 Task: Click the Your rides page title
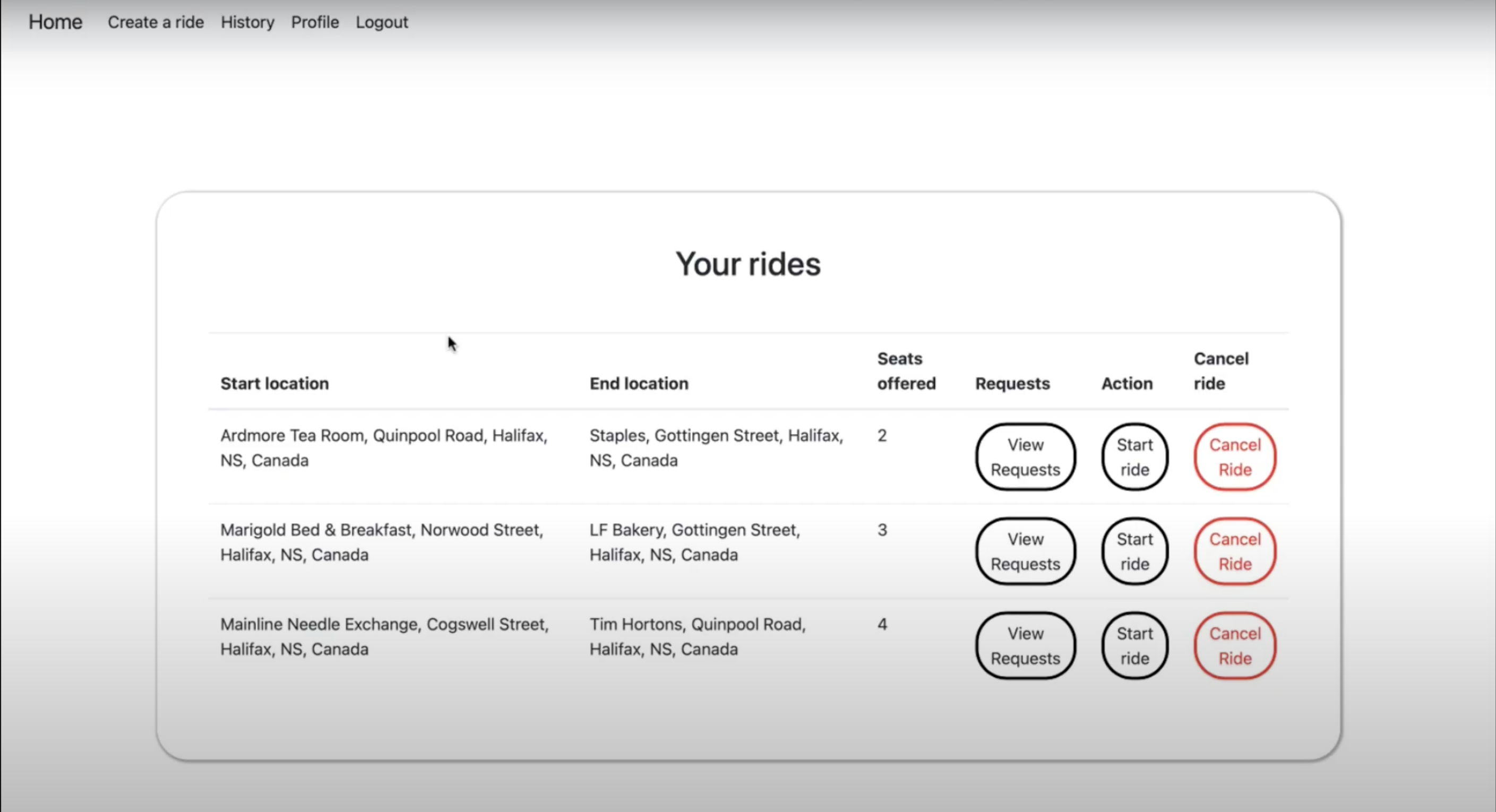[748, 264]
